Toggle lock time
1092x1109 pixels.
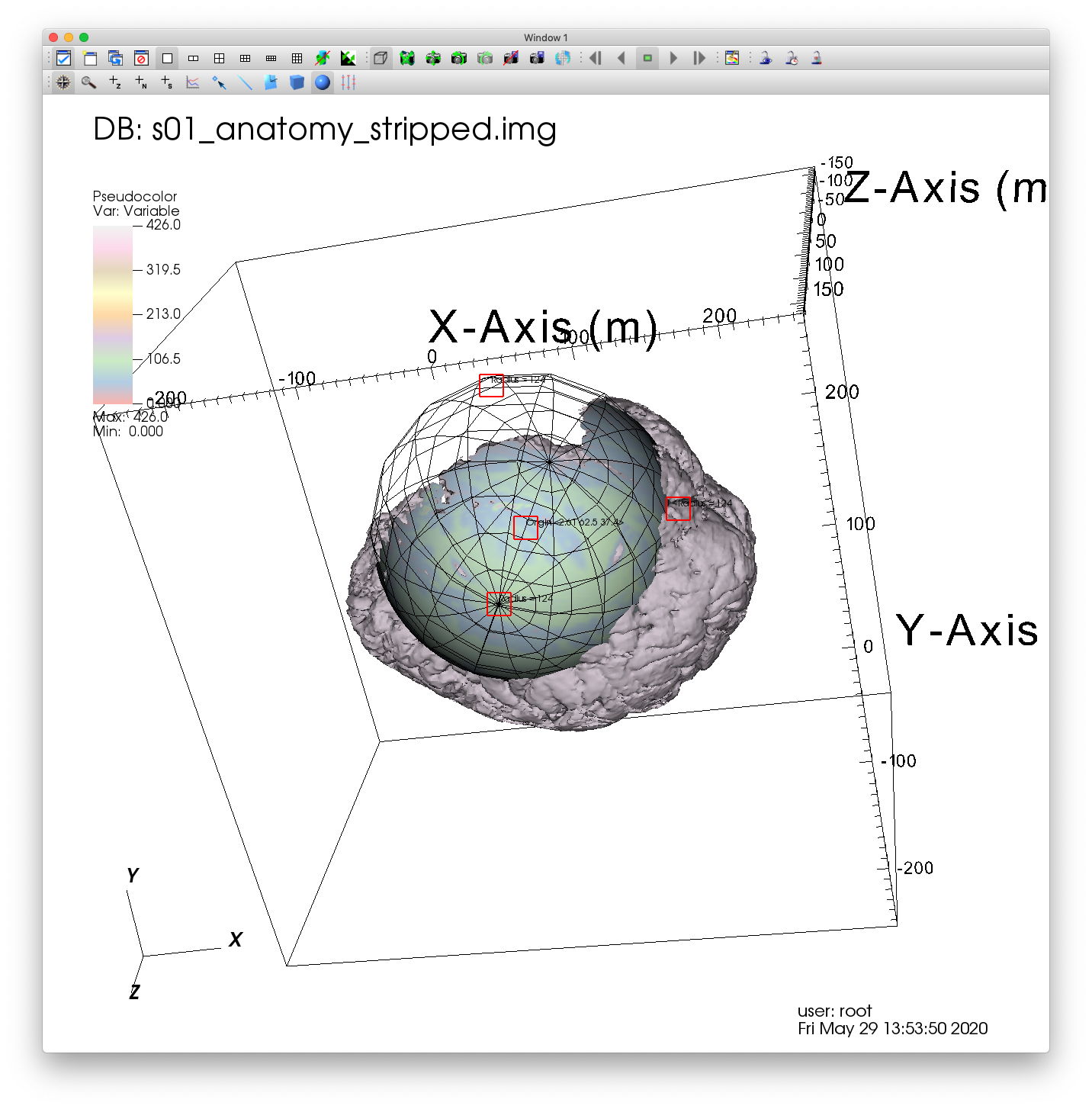(x=792, y=58)
